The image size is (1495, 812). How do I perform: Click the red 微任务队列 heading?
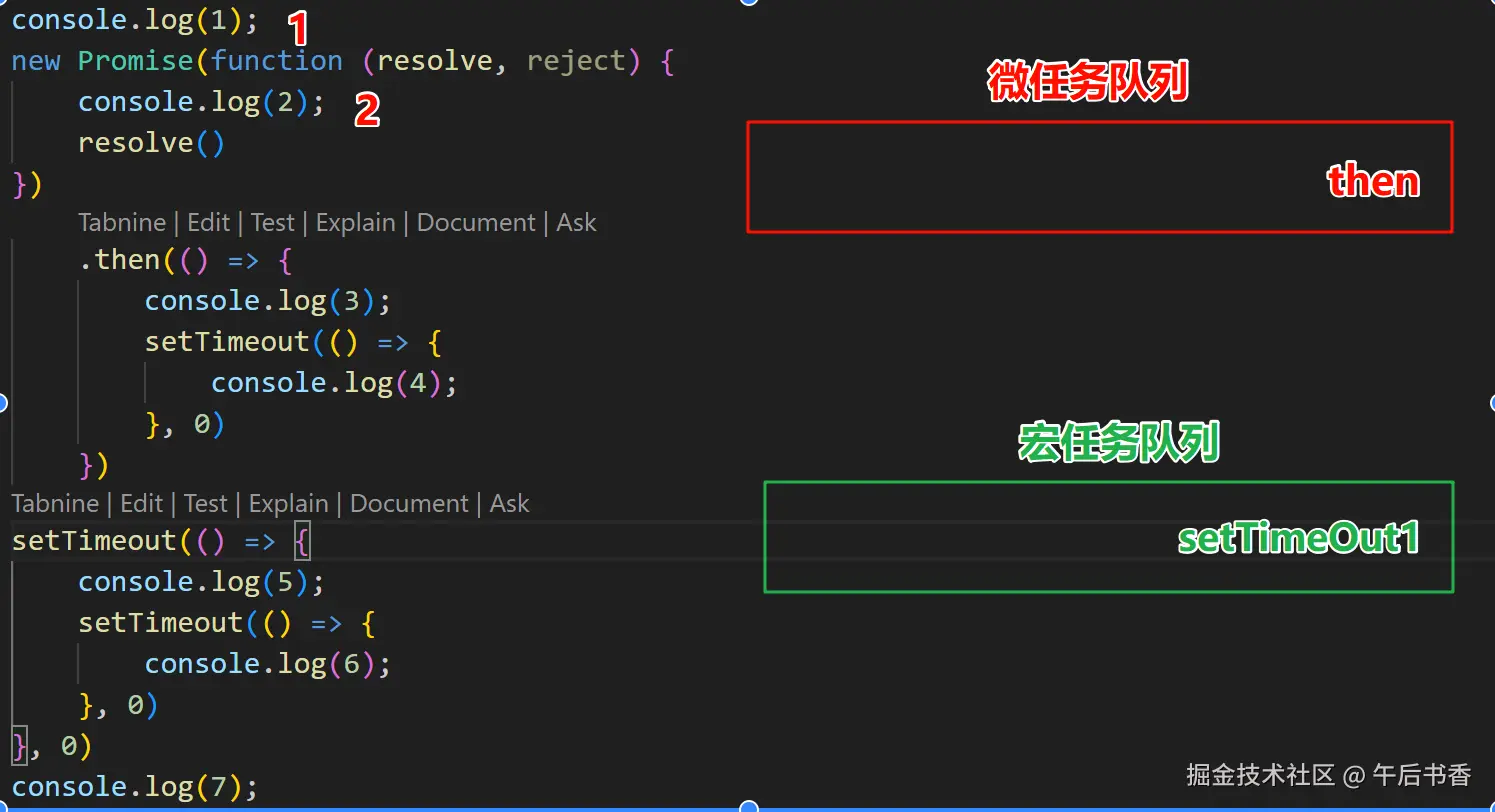[x=1087, y=80]
